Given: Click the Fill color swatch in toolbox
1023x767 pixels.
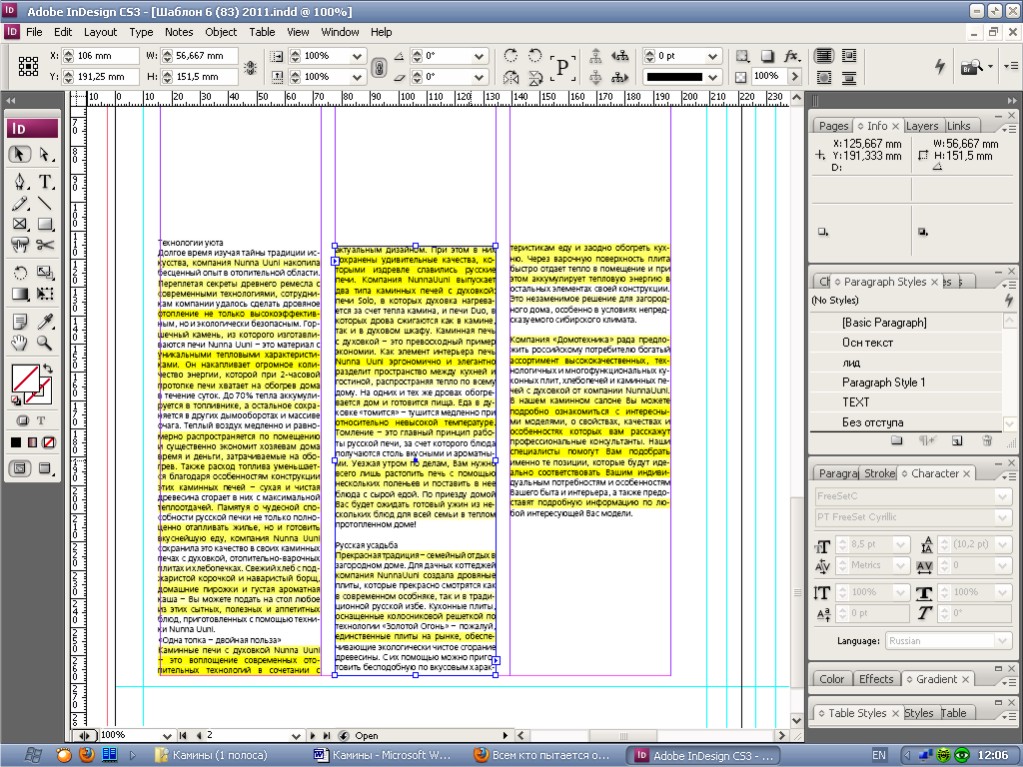Looking at the screenshot, I should 25,379.
